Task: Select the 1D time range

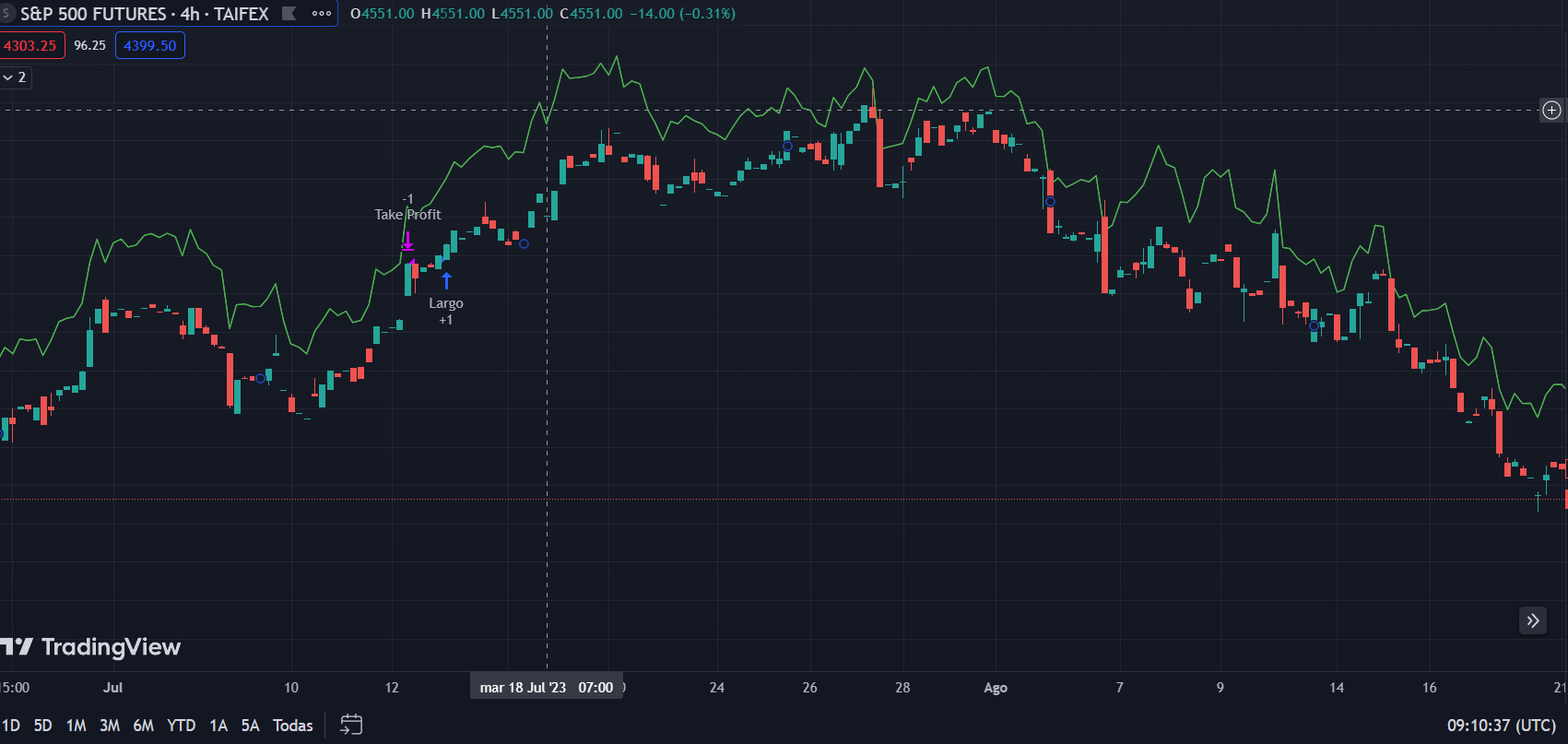Action: [x=11, y=726]
